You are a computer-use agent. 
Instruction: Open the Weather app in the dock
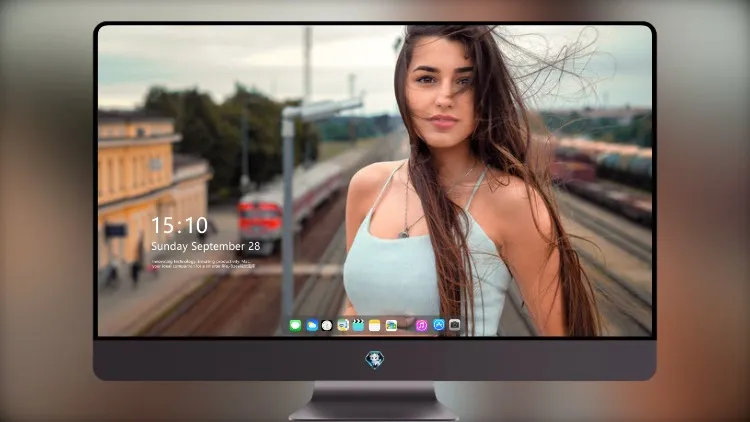(x=311, y=325)
